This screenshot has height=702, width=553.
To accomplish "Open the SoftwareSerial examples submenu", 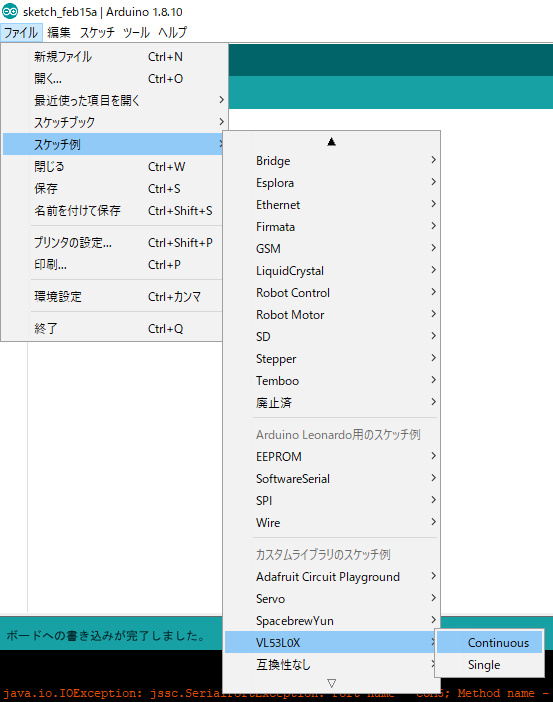I will tap(331, 479).
